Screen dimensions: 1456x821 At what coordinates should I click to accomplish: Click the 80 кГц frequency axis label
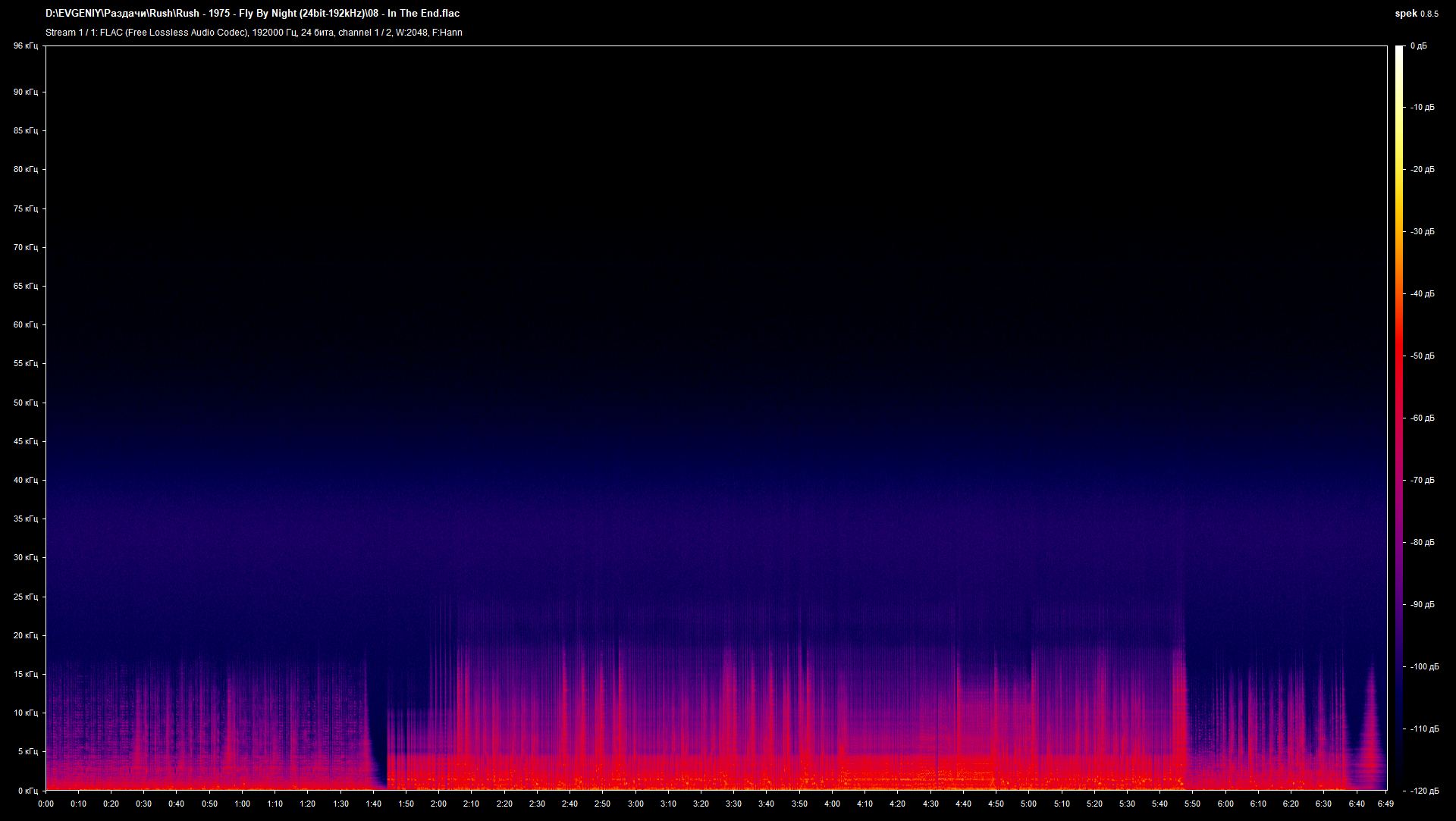tap(26, 169)
